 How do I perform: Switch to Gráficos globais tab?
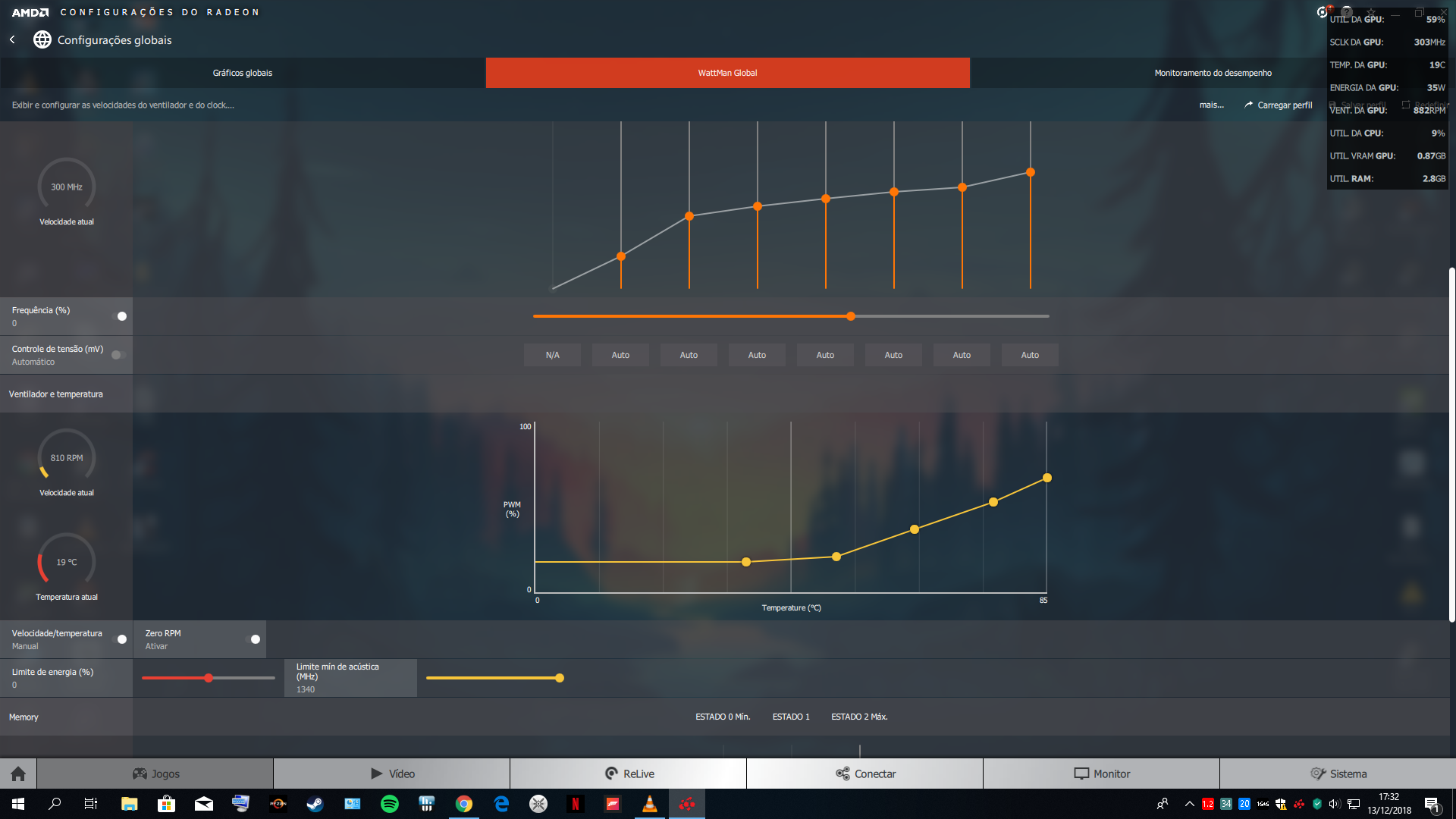(x=243, y=73)
